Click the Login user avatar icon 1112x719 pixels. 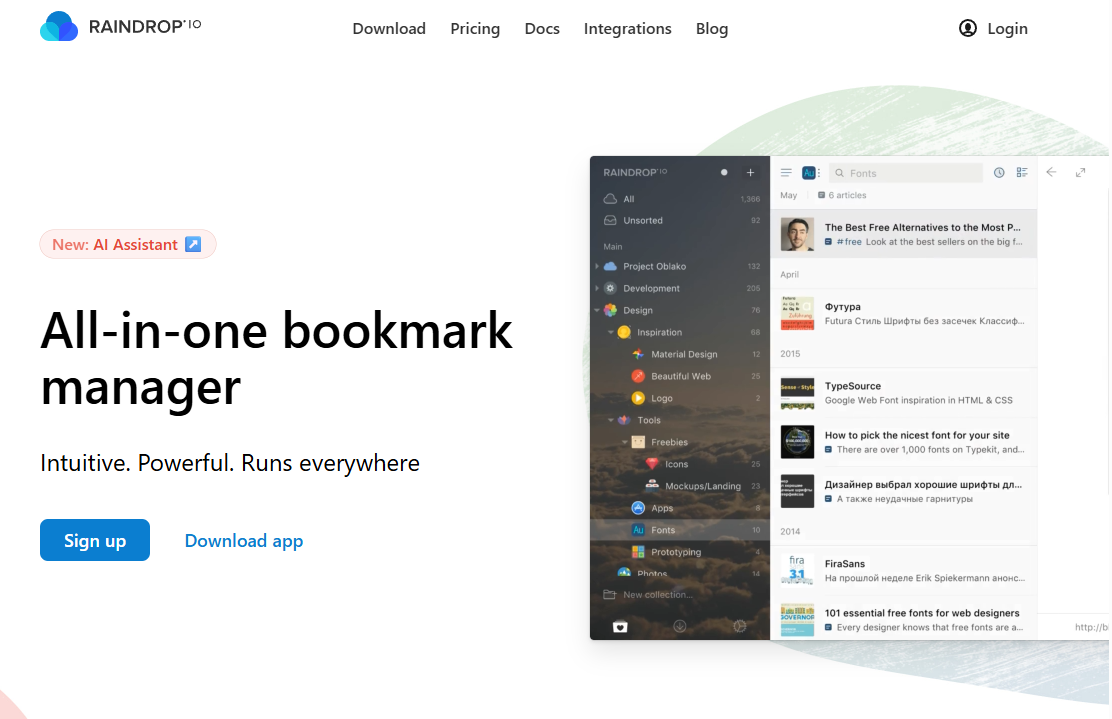pos(967,28)
